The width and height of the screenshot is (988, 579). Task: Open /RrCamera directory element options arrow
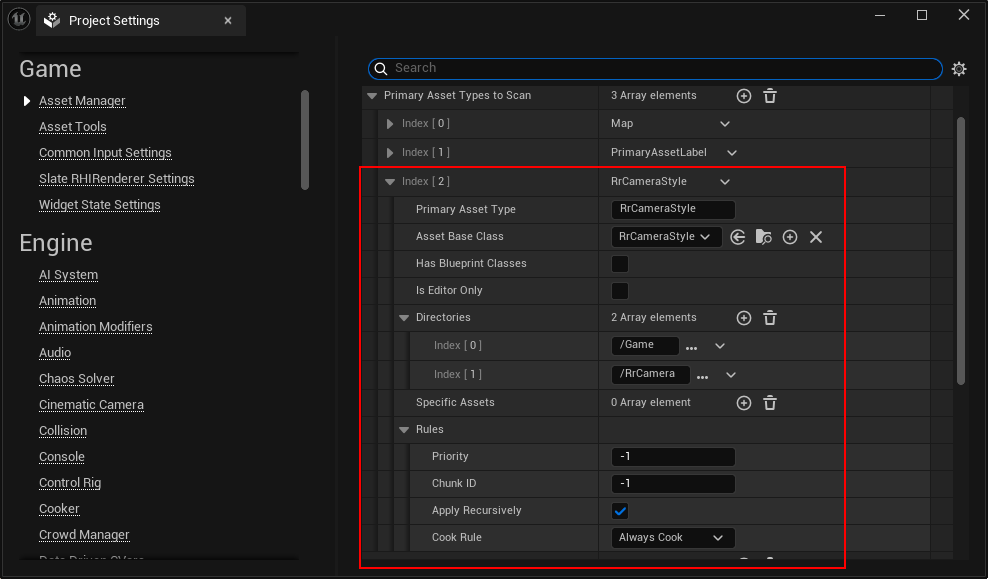tap(731, 375)
